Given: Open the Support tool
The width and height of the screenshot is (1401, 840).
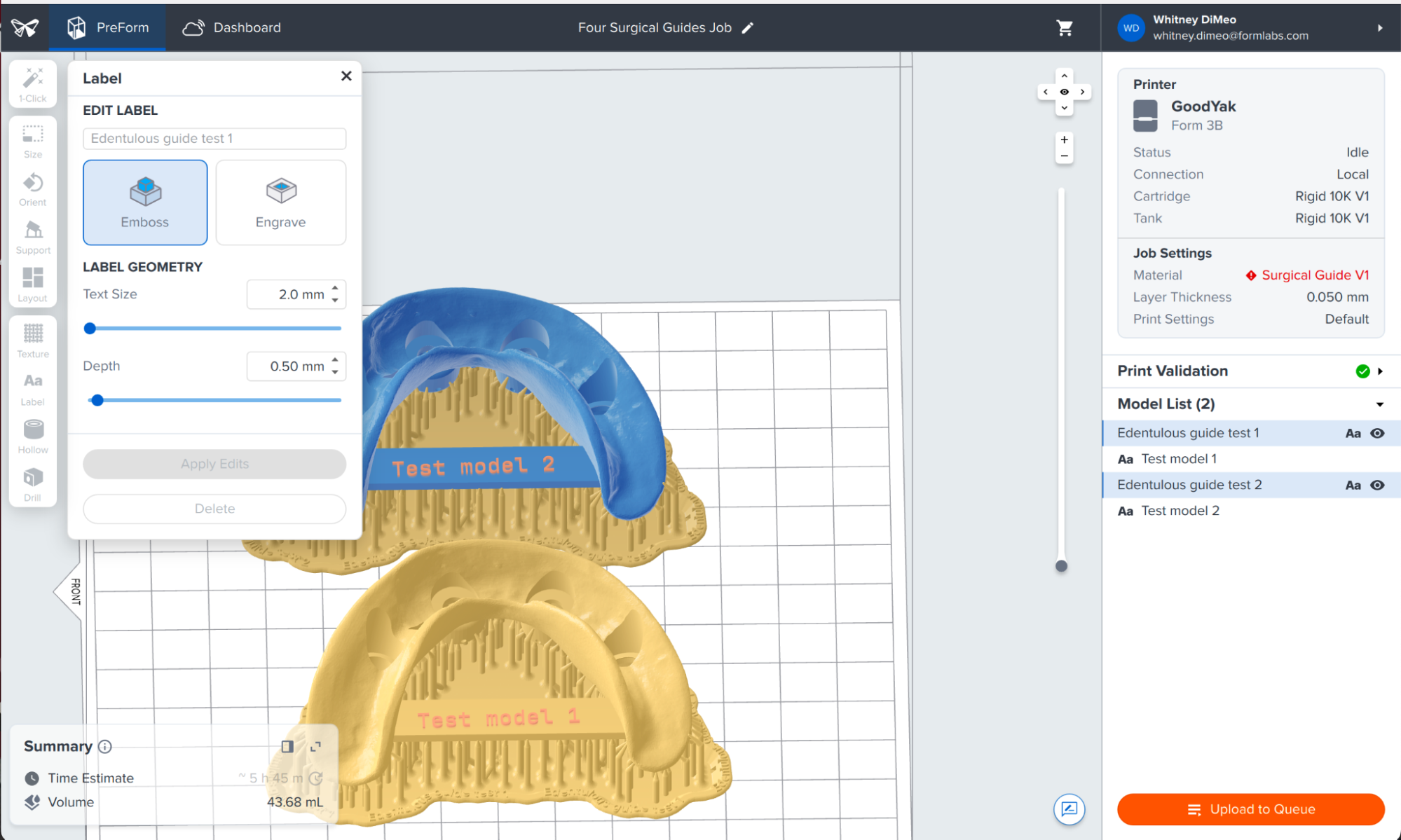Looking at the screenshot, I should (x=32, y=236).
